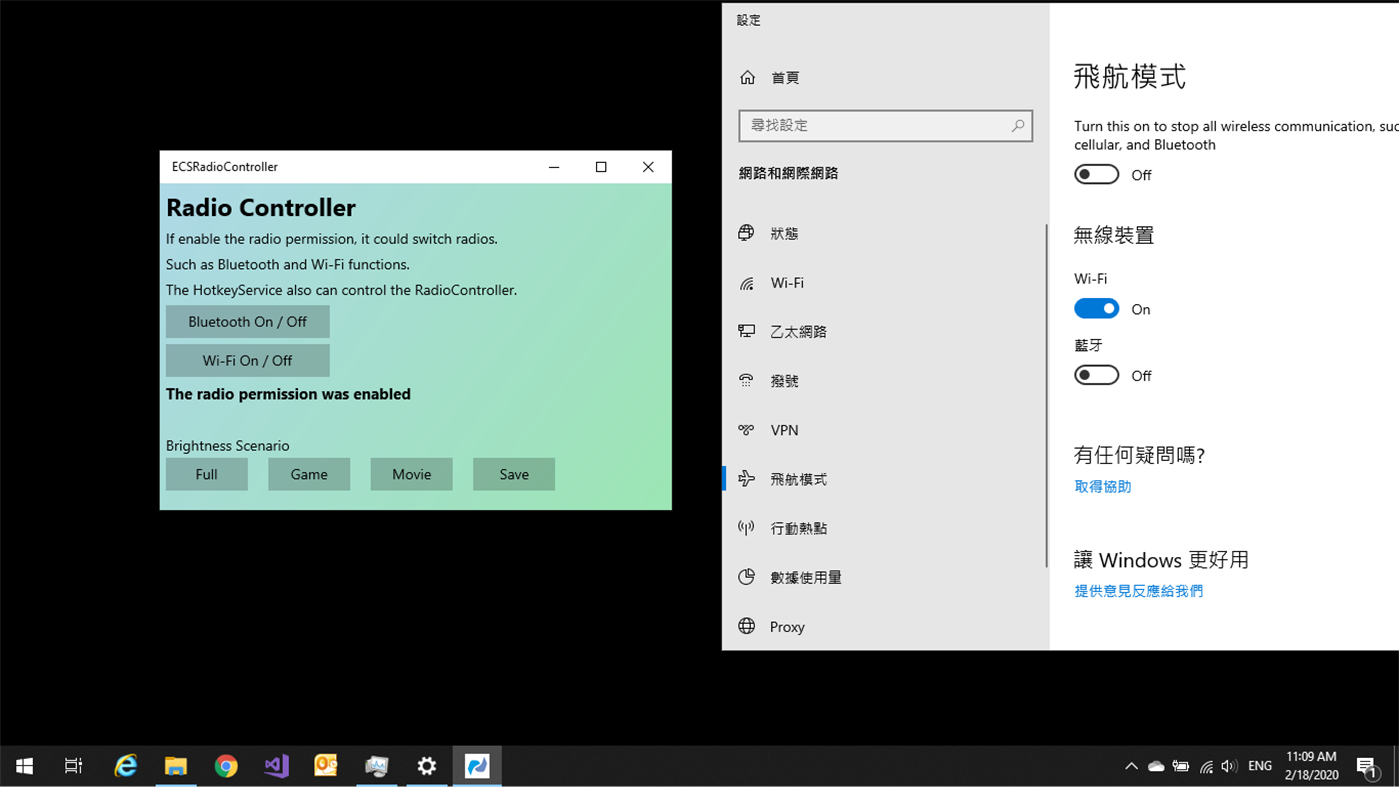Image resolution: width=1399 pixels, height=787 pixels.
Task: Select the Movie brightness scenario
Action: 411,473
